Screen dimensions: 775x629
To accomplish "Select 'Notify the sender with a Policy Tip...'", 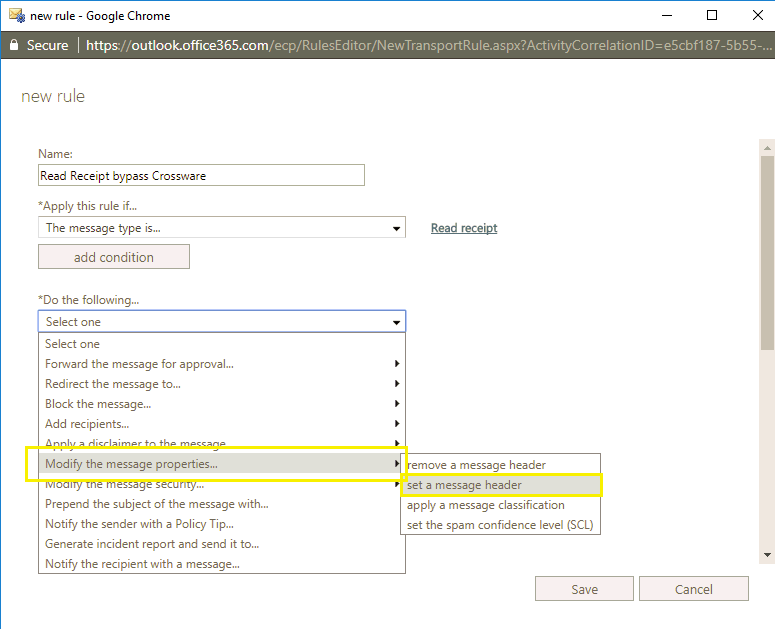I will [221, 524].
